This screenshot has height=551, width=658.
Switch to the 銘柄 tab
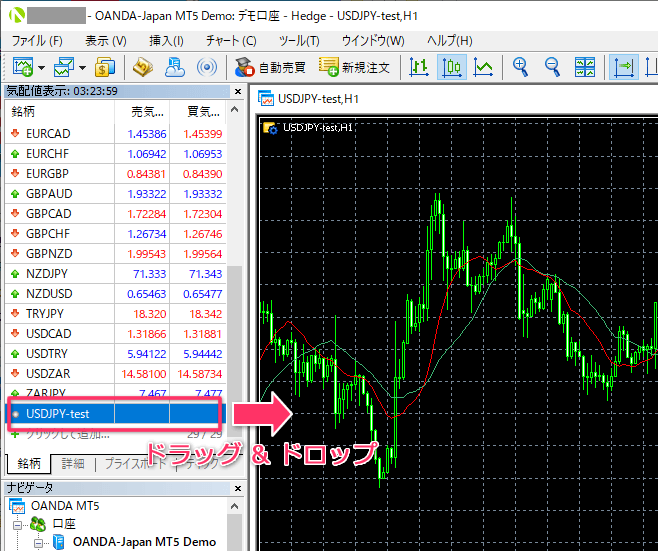(29, 463)
